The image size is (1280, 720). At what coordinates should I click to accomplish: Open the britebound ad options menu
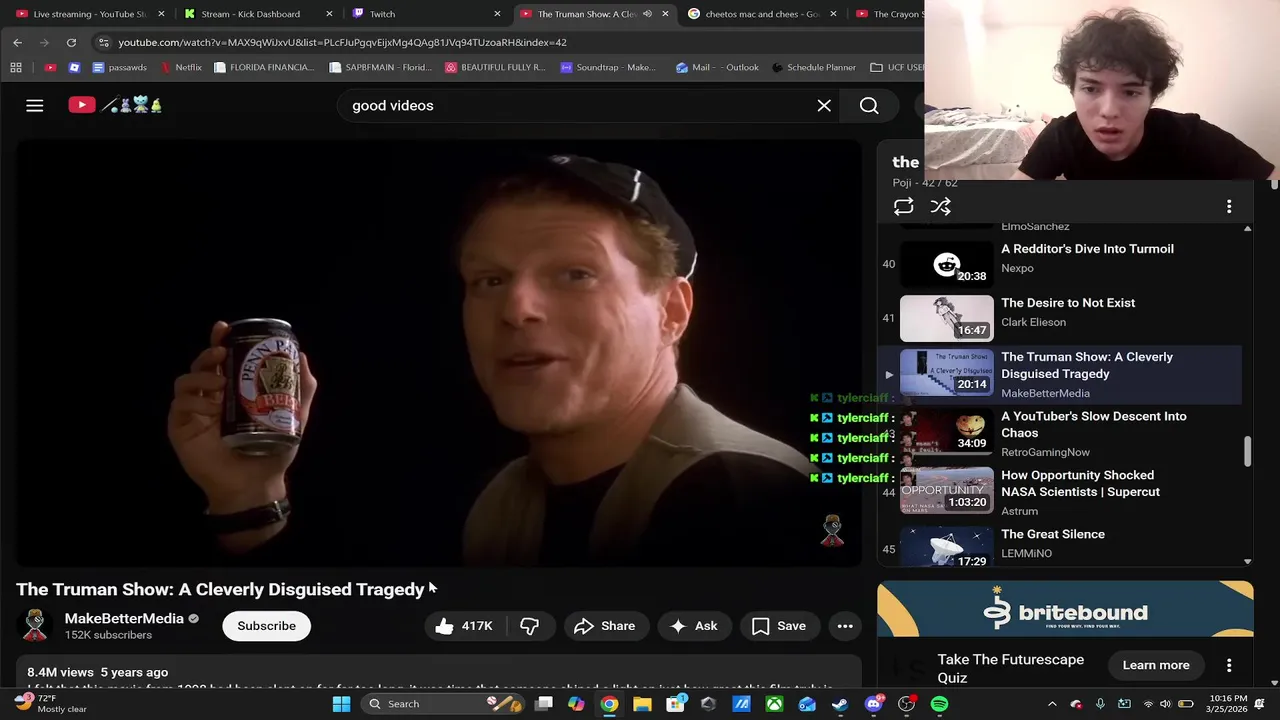1229,665
